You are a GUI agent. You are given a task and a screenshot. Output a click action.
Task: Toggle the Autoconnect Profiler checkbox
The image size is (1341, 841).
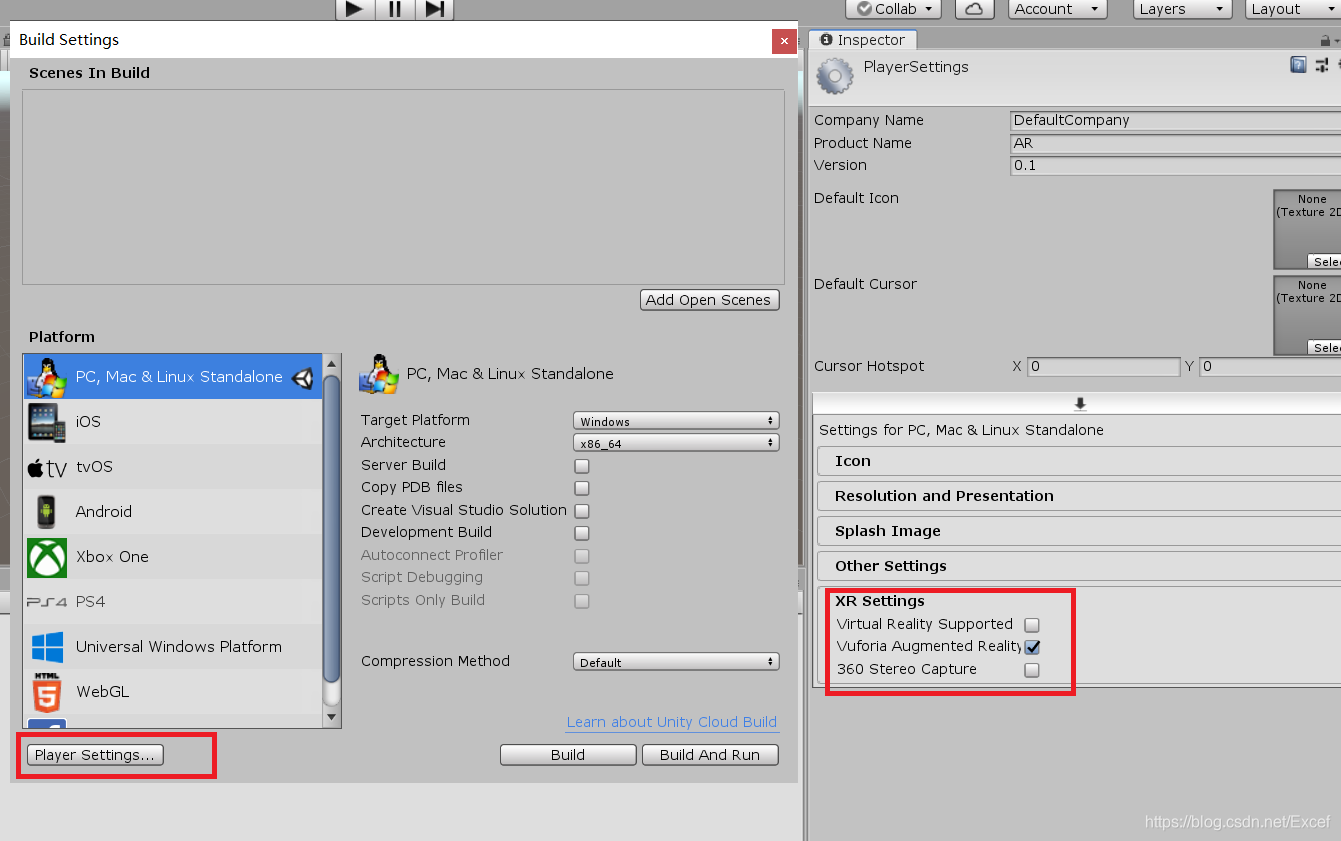click(582, 556)
